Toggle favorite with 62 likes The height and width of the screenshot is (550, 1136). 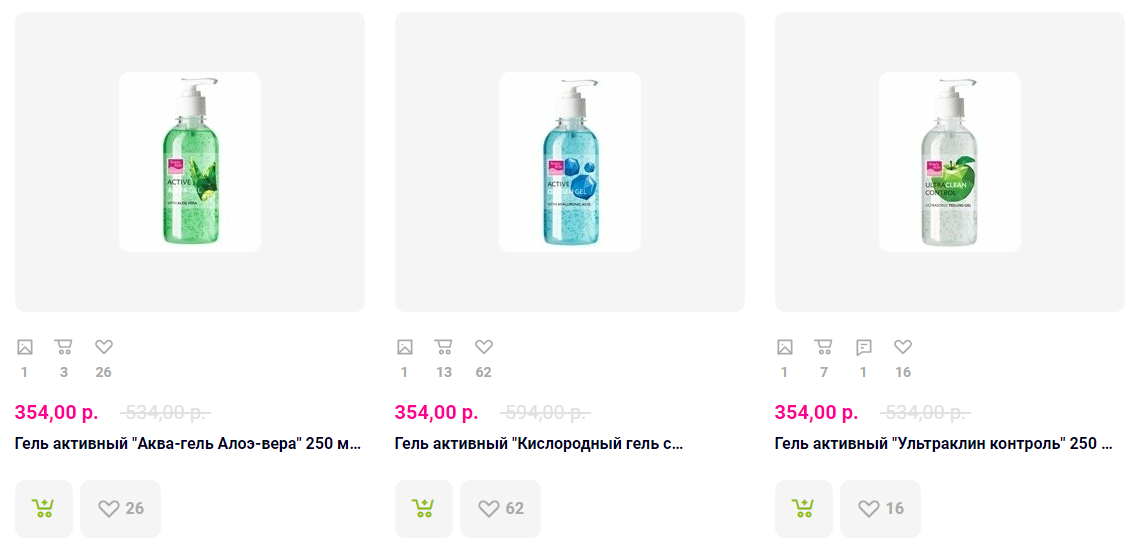pos(500,508)
